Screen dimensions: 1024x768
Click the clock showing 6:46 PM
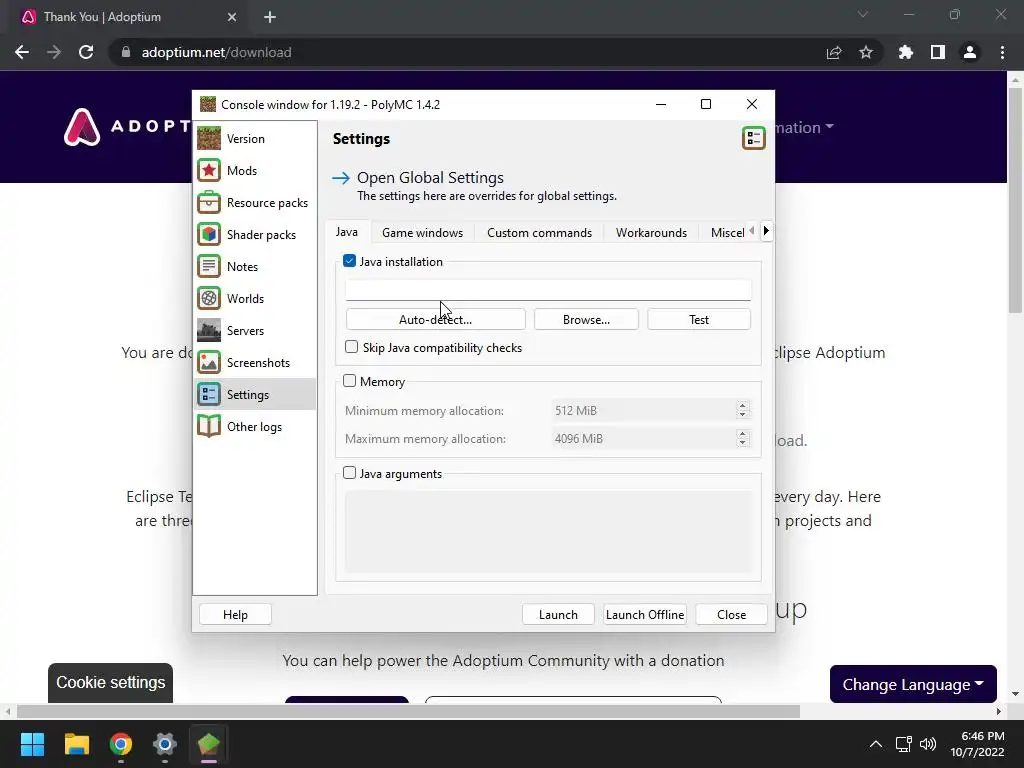tap(983, 736)
